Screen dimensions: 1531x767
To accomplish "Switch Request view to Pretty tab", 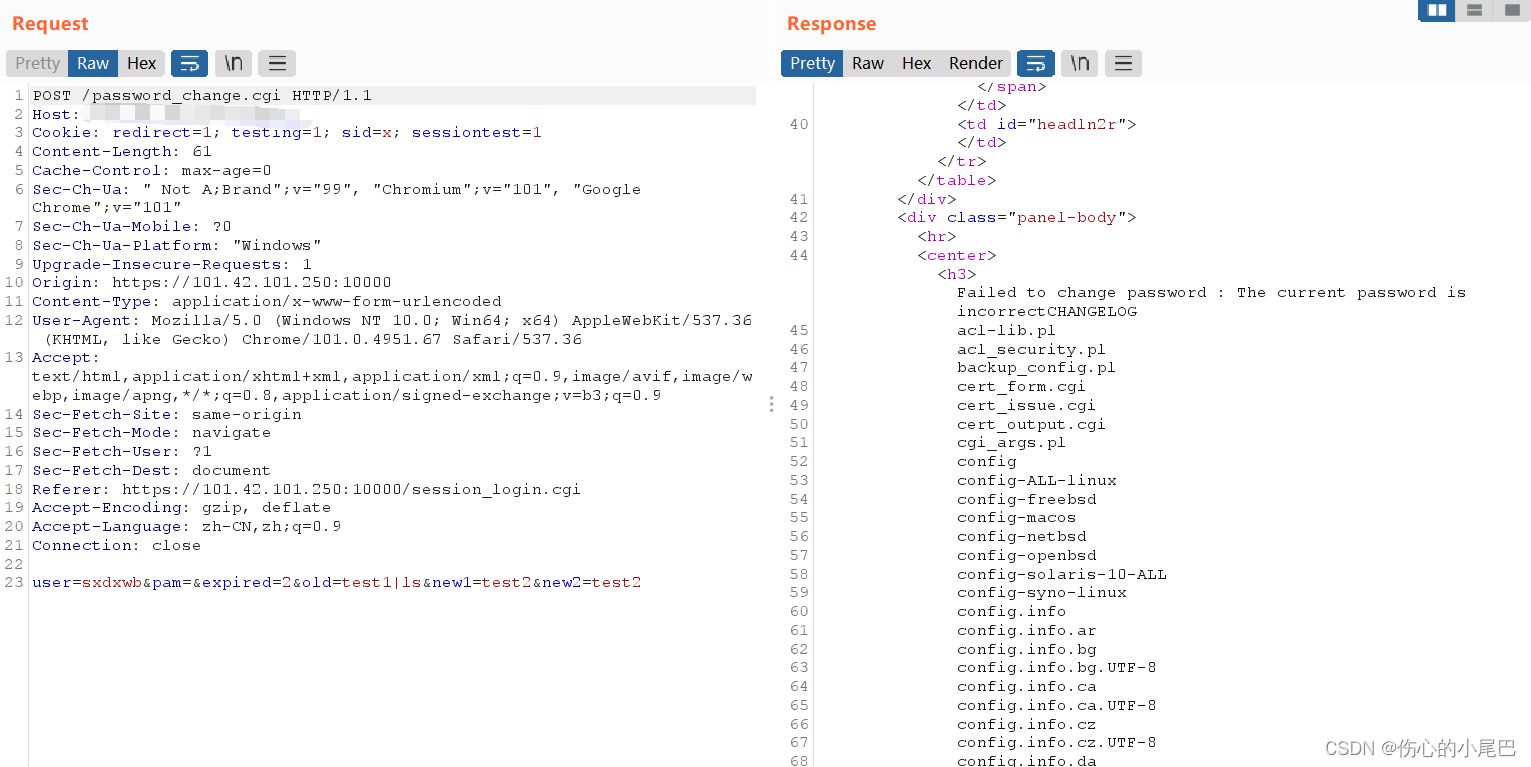I will click(x=38, y=63).
